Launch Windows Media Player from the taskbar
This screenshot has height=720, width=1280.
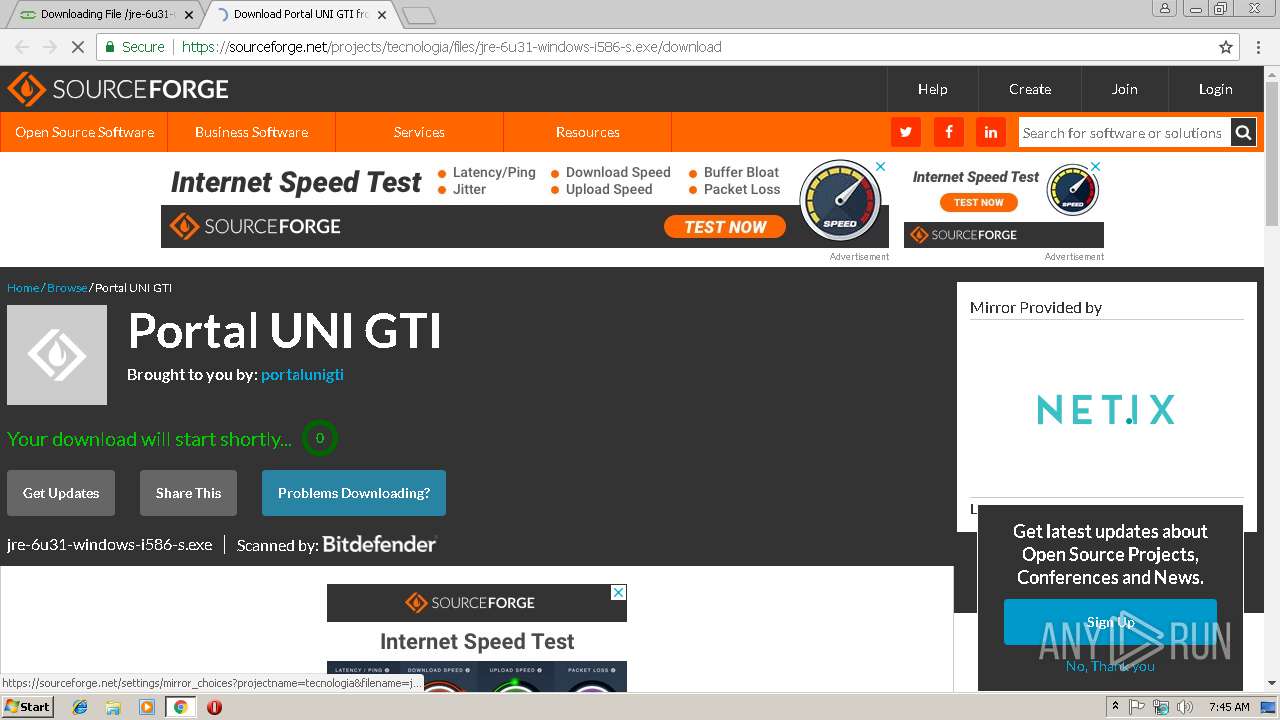point(147,707)
